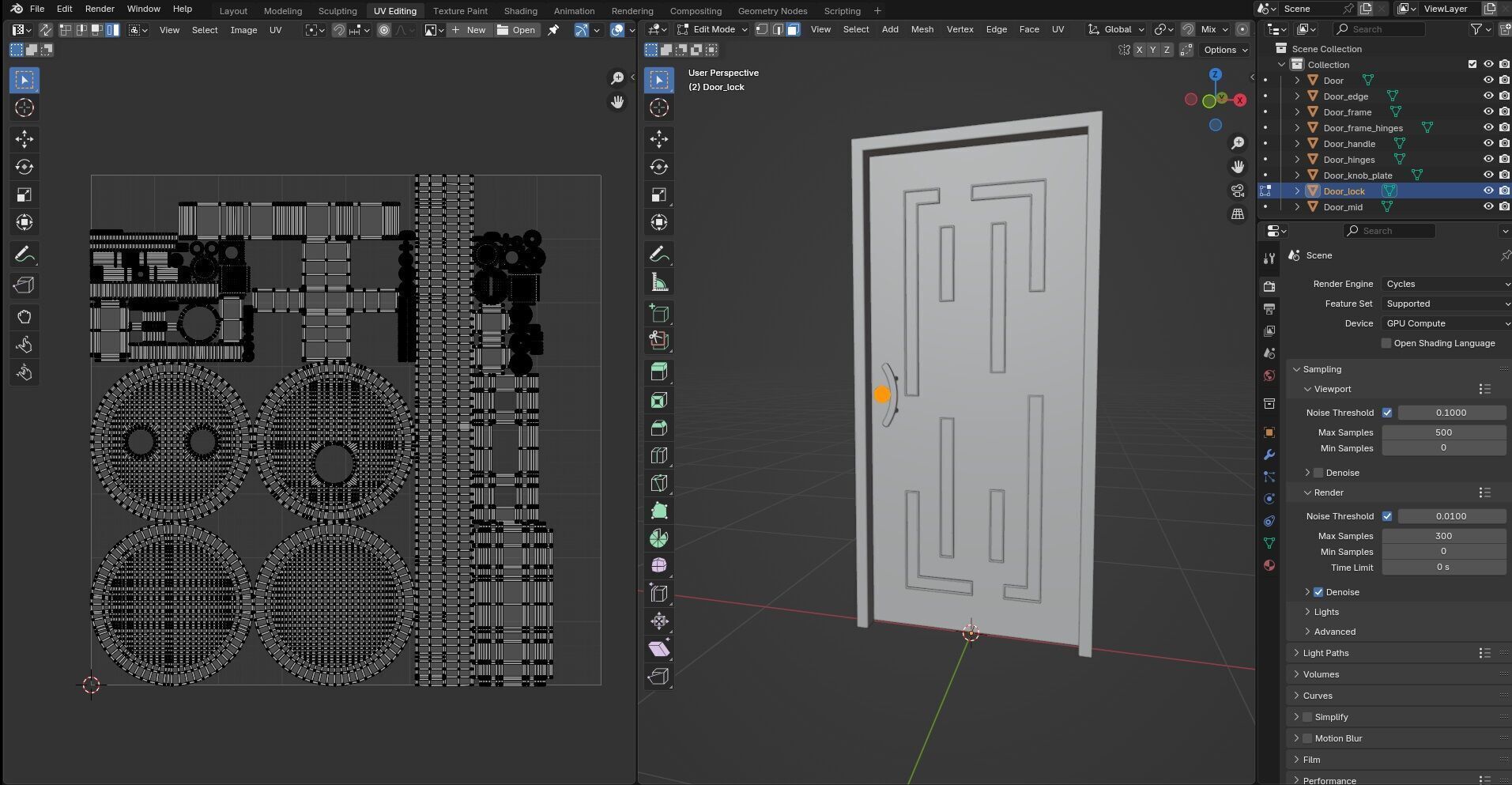Screen dimensions: 1512x785
Task: Select the Annotate tool in 3D viewport
Action: tap(659, 255)
